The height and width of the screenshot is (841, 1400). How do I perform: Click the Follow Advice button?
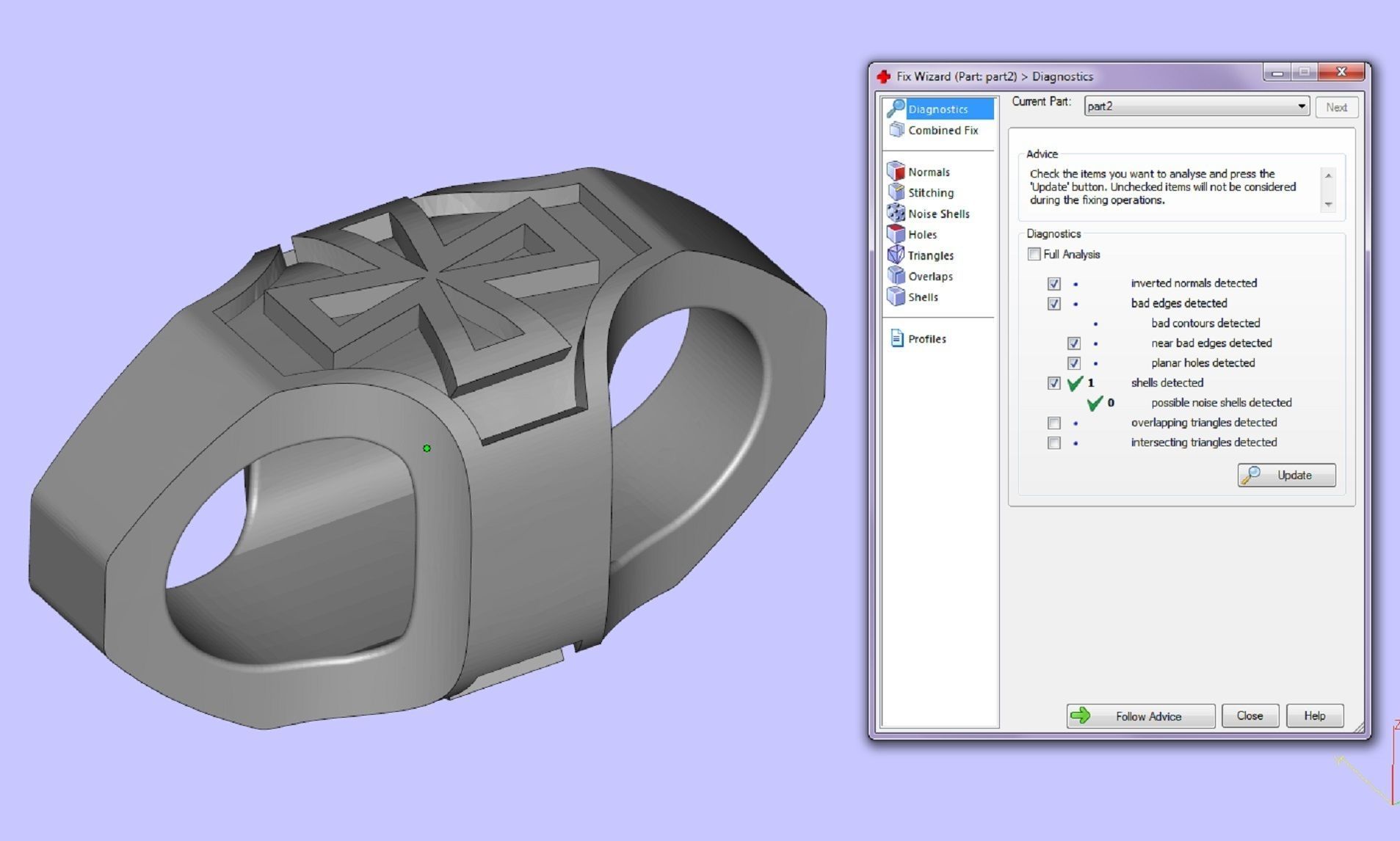click(1140, 716)
